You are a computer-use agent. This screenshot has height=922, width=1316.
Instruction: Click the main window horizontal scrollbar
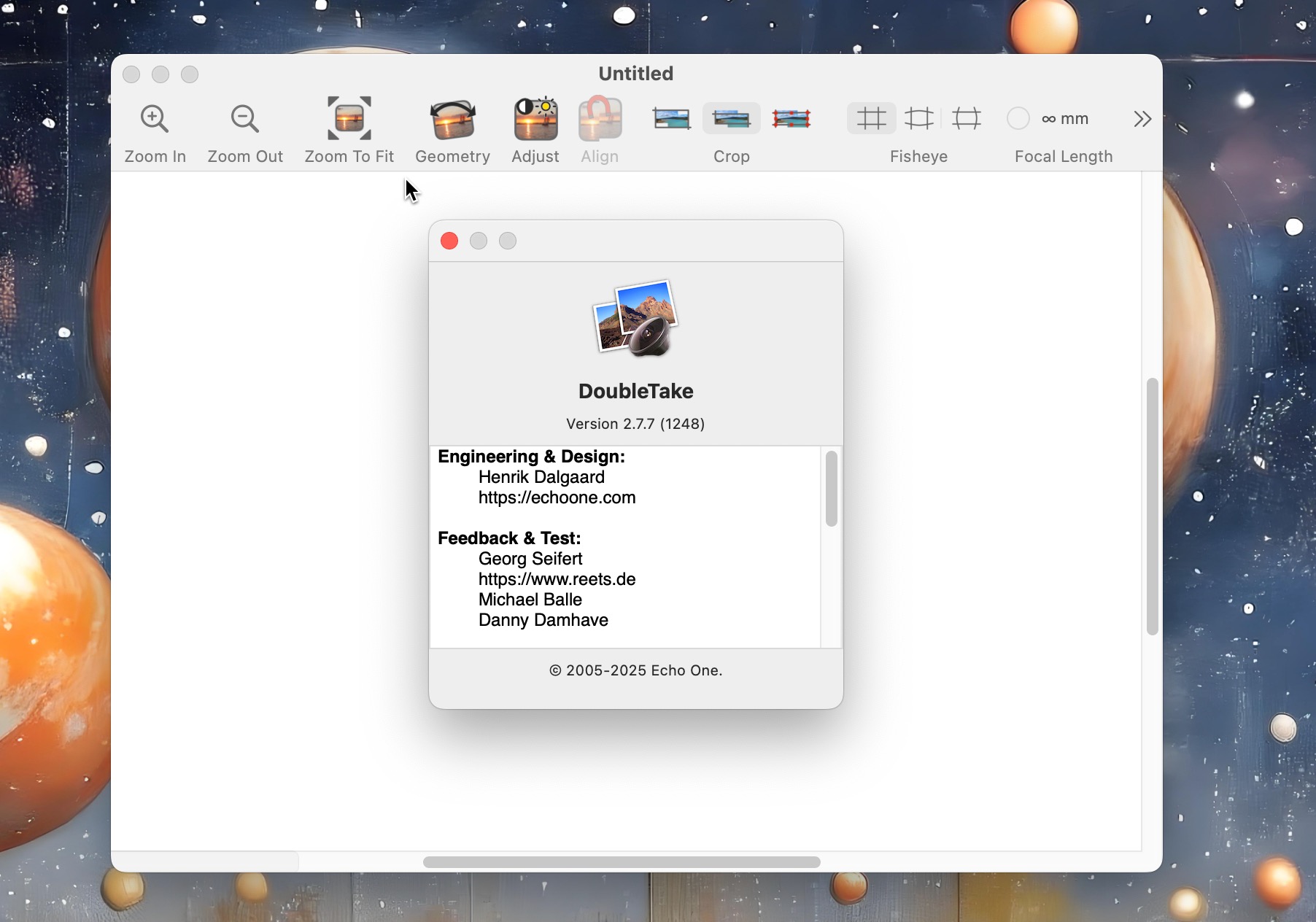click(622, 862)
